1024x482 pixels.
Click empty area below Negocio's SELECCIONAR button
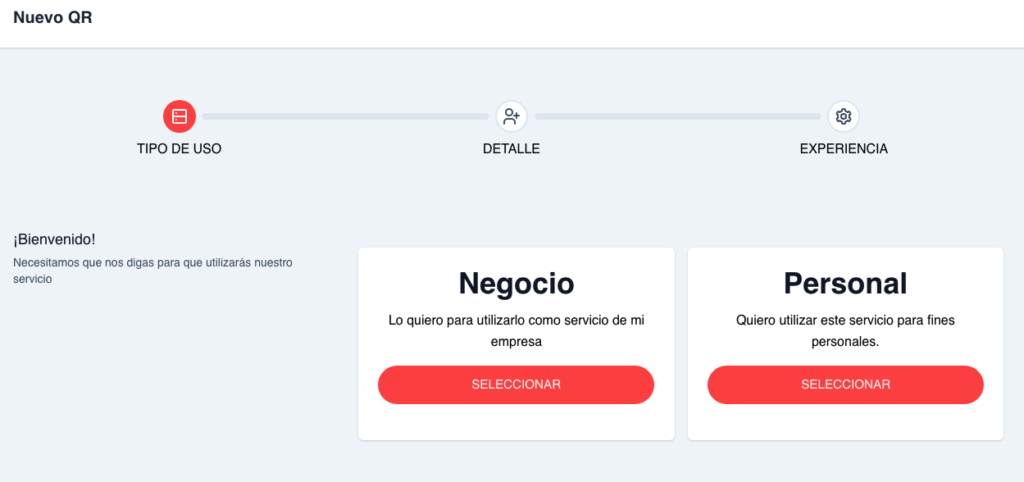[516, 422]
